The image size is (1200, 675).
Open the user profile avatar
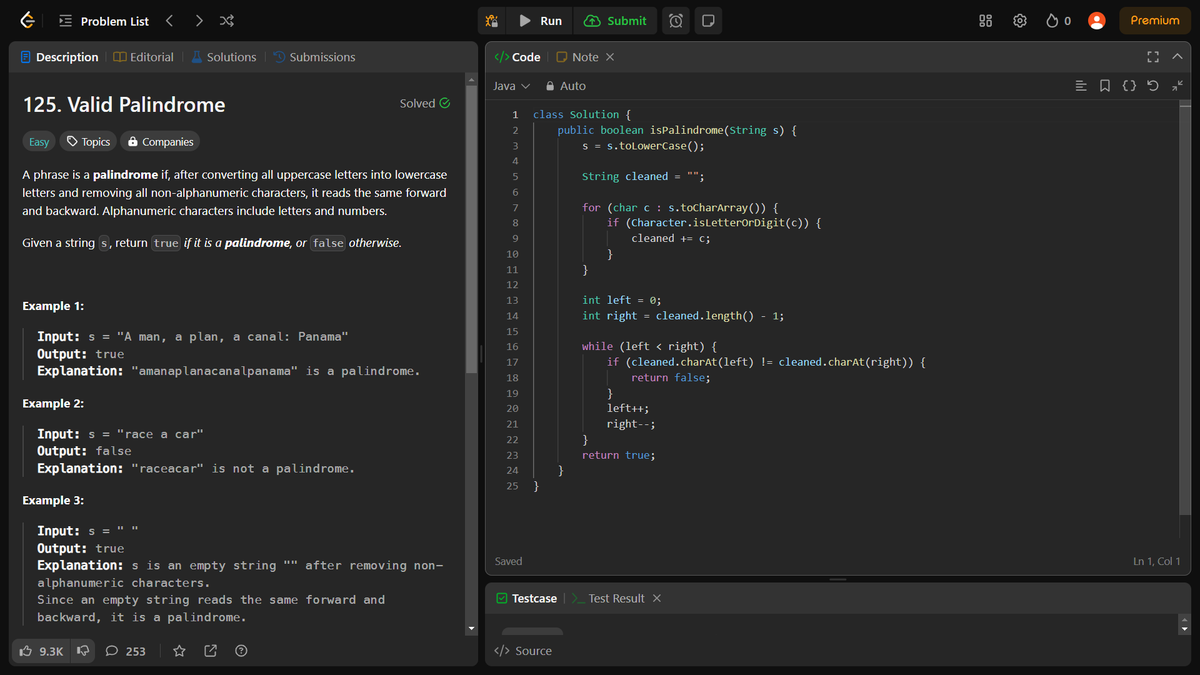pyautogui.click(x=1097, y=21)
